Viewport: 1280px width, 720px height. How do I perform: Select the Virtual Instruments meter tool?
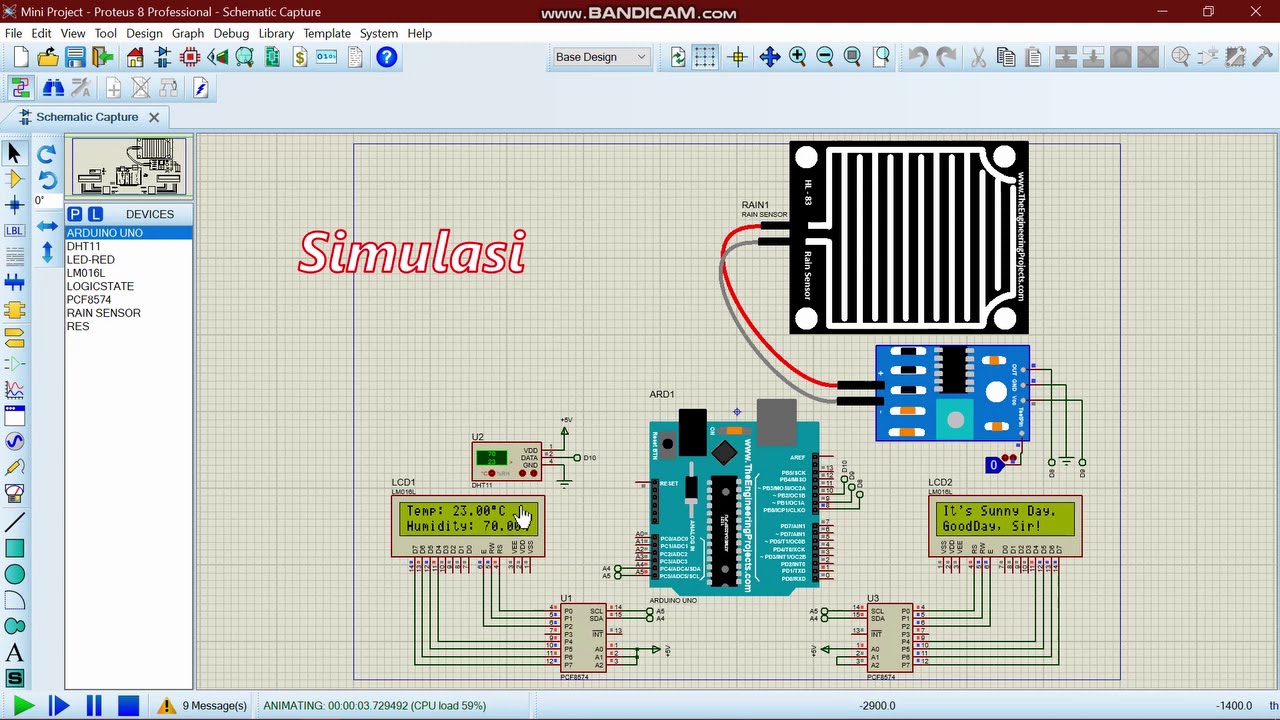coord(14,494)
